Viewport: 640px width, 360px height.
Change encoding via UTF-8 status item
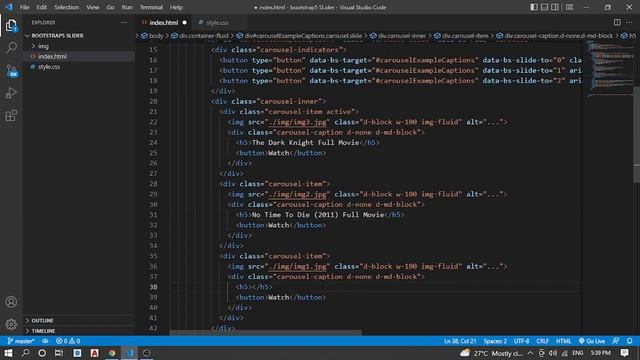point(521,341)
